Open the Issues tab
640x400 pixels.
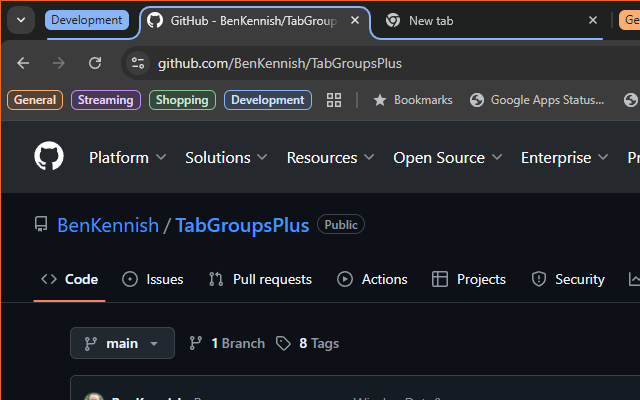click(x=153, y=280)
